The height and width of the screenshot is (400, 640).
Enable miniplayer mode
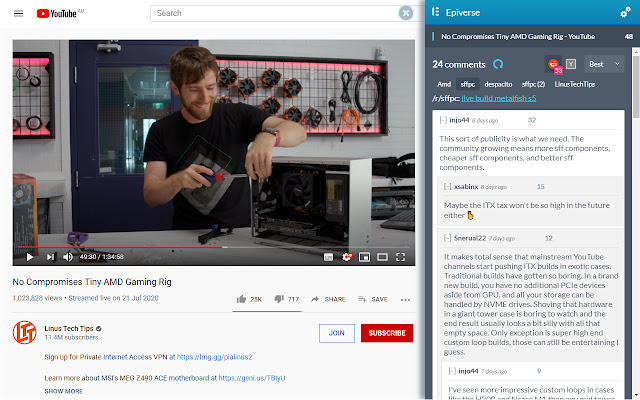pos(364,257)
